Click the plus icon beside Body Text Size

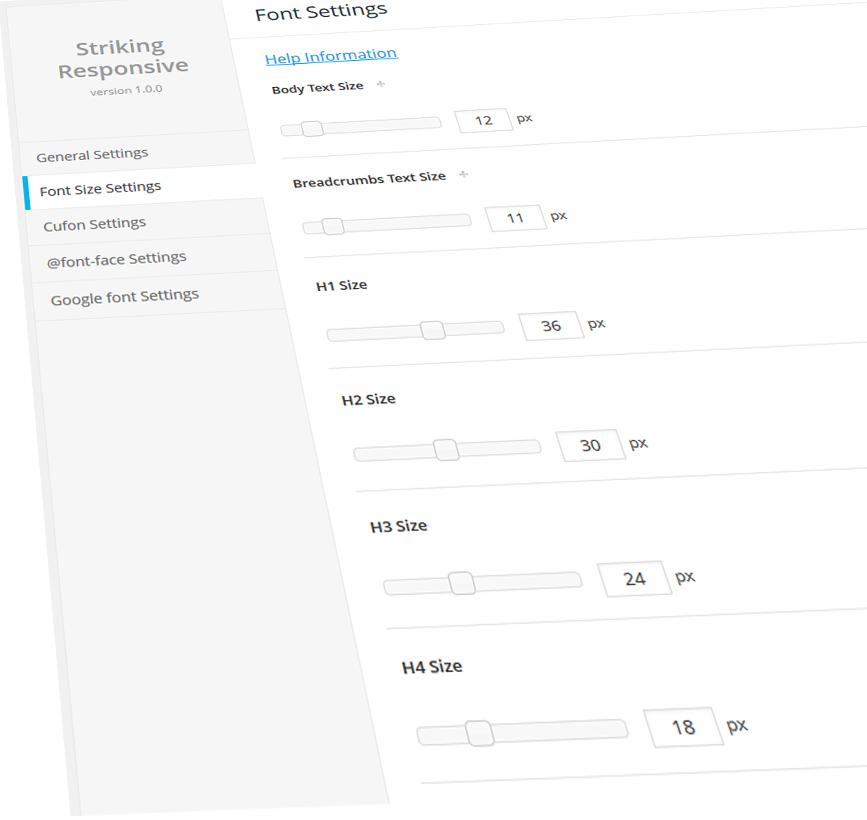tap(380, 85)
